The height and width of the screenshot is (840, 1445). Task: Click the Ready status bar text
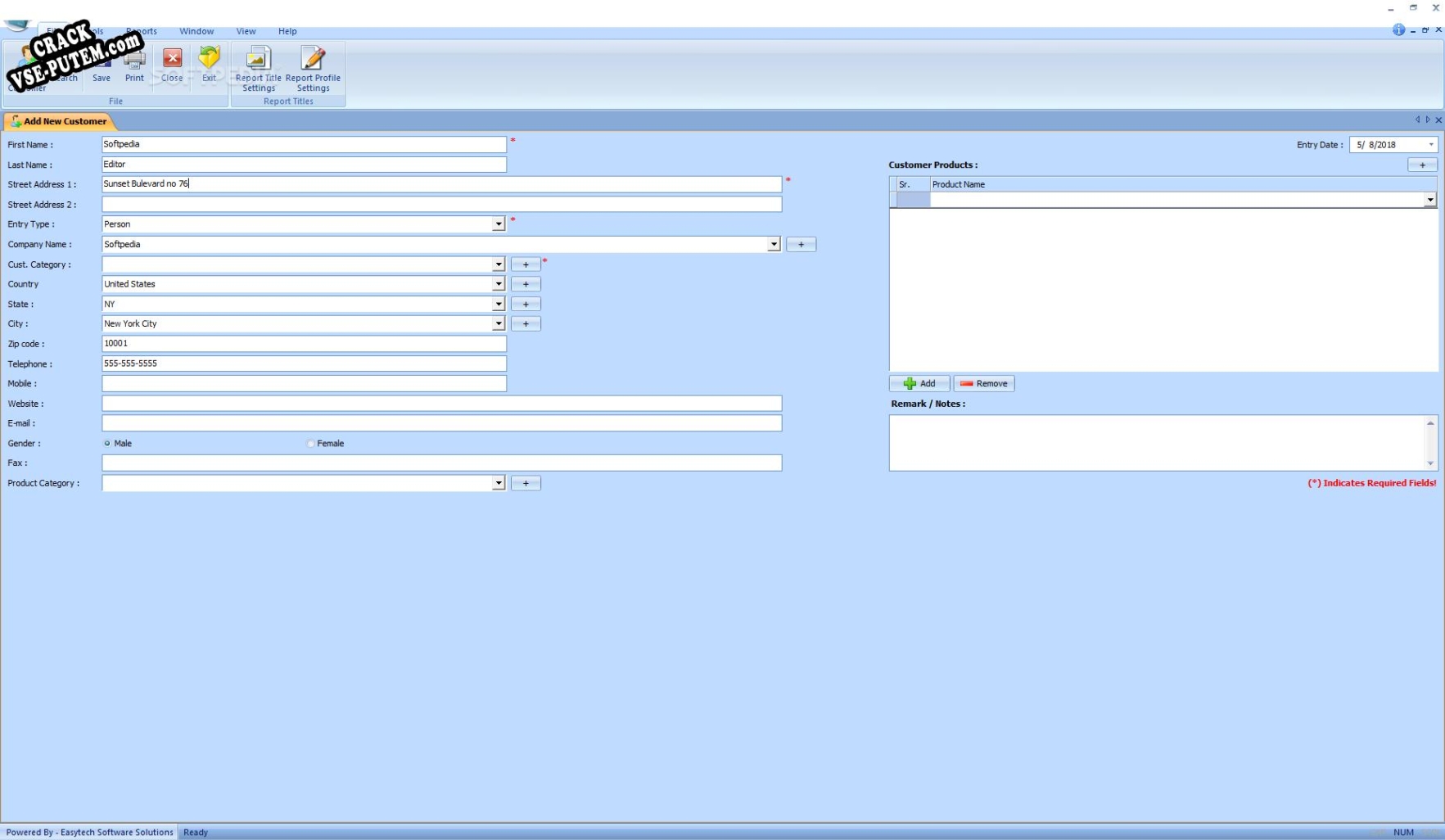pos(196,833)
